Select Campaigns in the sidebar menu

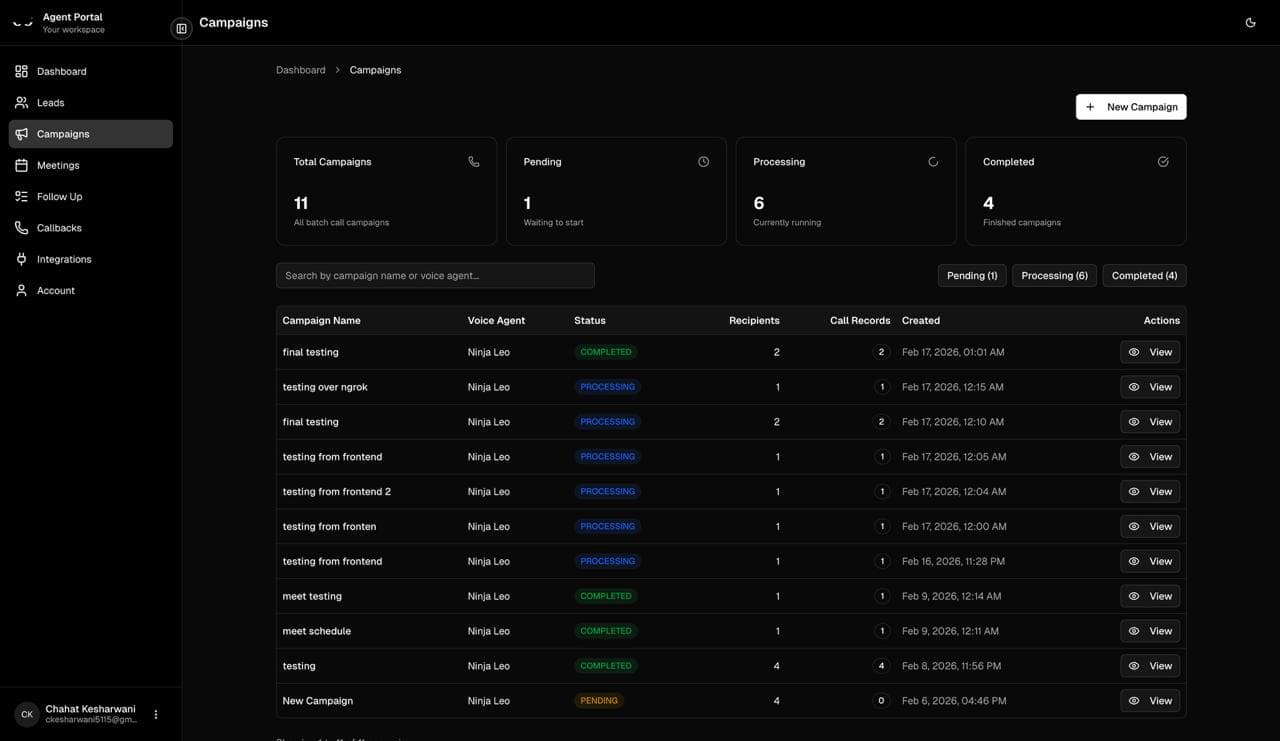tap(63, 133)
